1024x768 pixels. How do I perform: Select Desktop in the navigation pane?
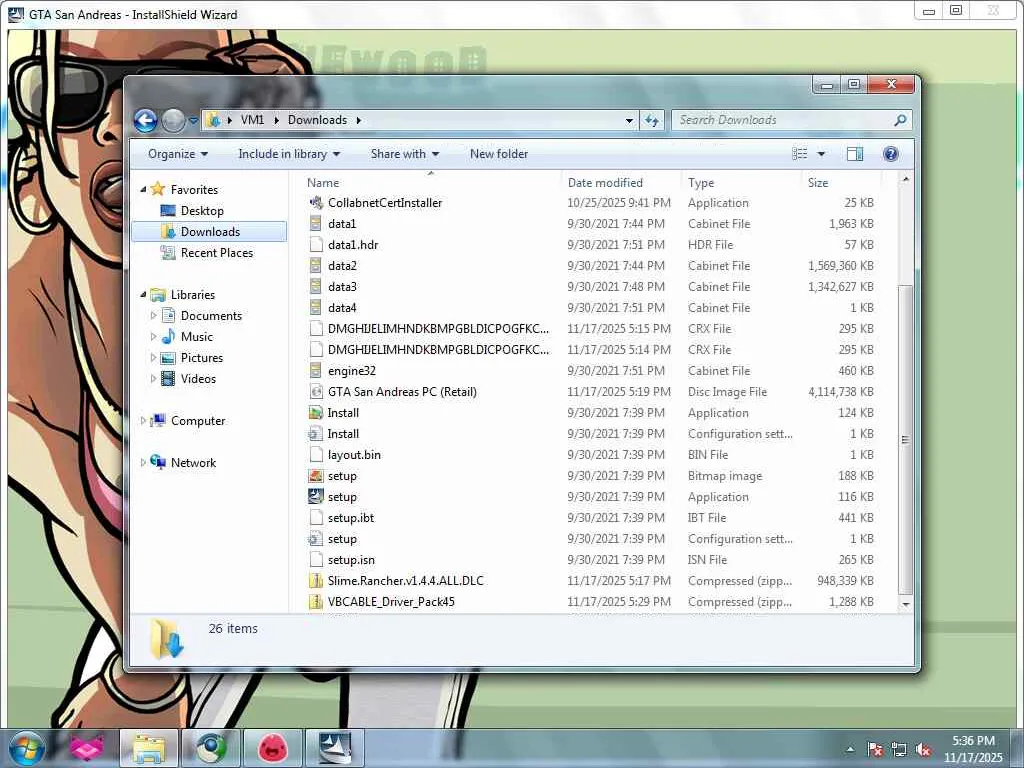pos(202,211)
